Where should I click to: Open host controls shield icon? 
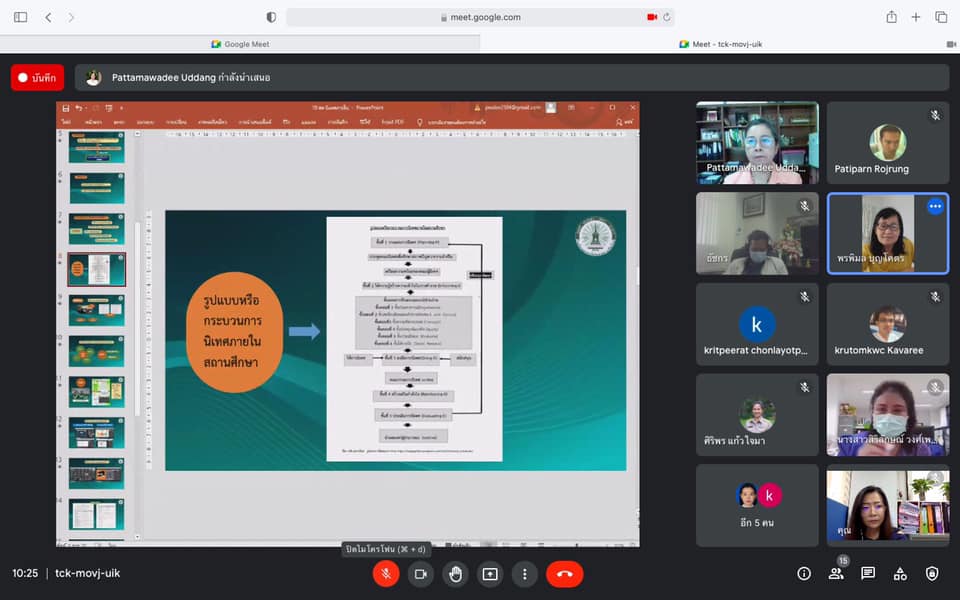pos(932,574)
